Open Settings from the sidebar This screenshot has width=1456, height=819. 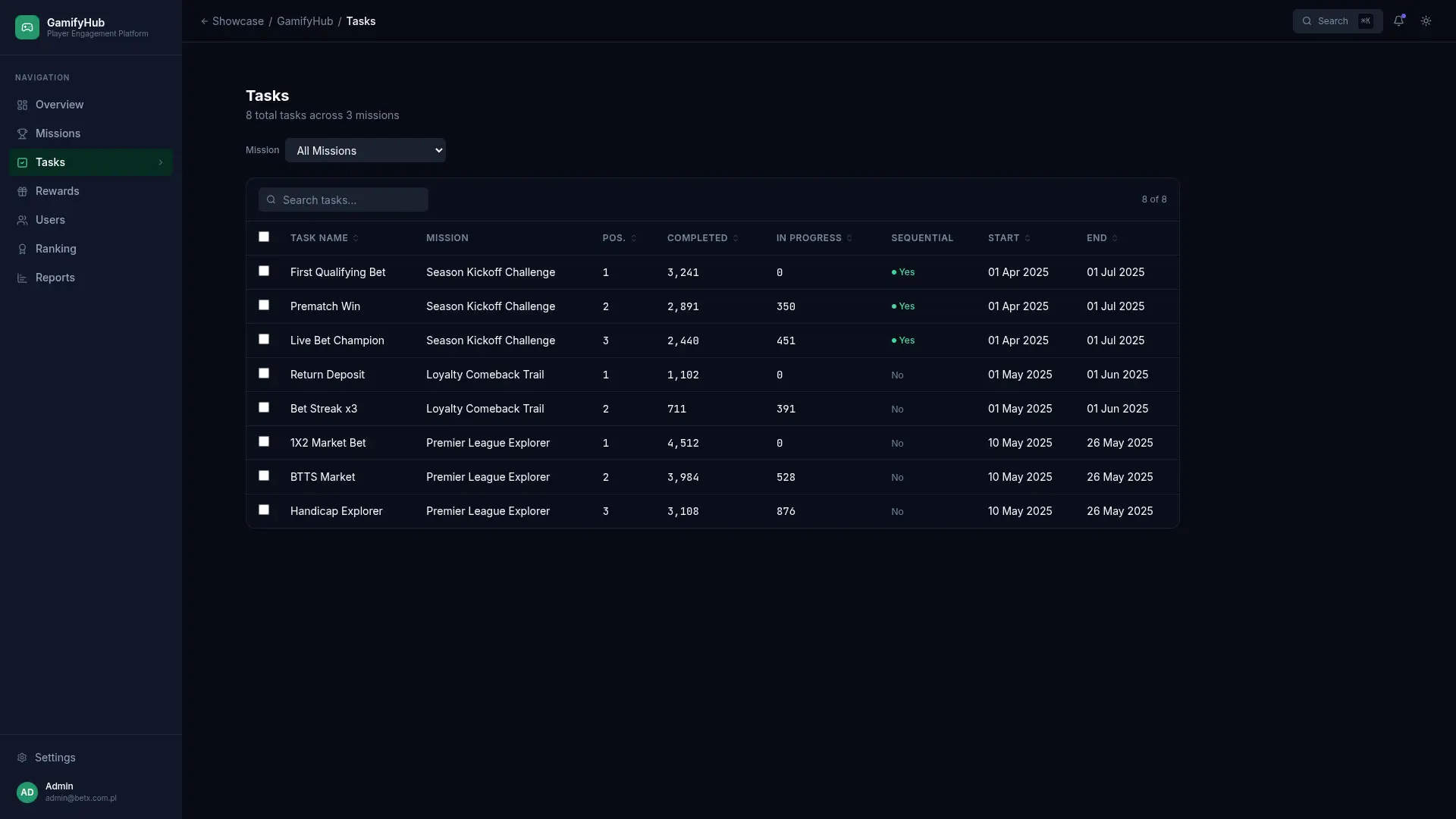coord(91,758)
